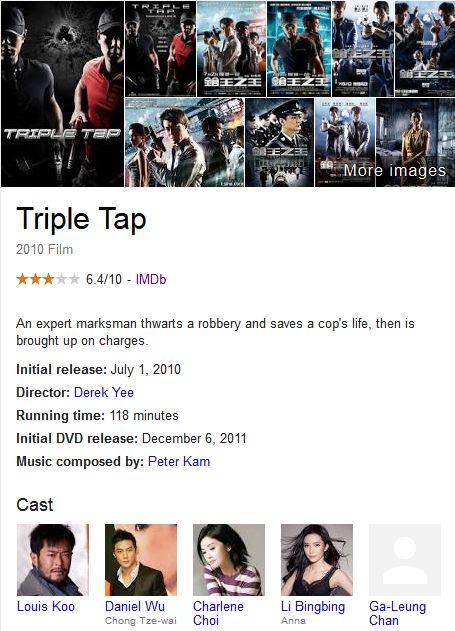Open wide poster with man aiming gun
The width and height of the screenshot is (455, 631).
tap(185, 142)
